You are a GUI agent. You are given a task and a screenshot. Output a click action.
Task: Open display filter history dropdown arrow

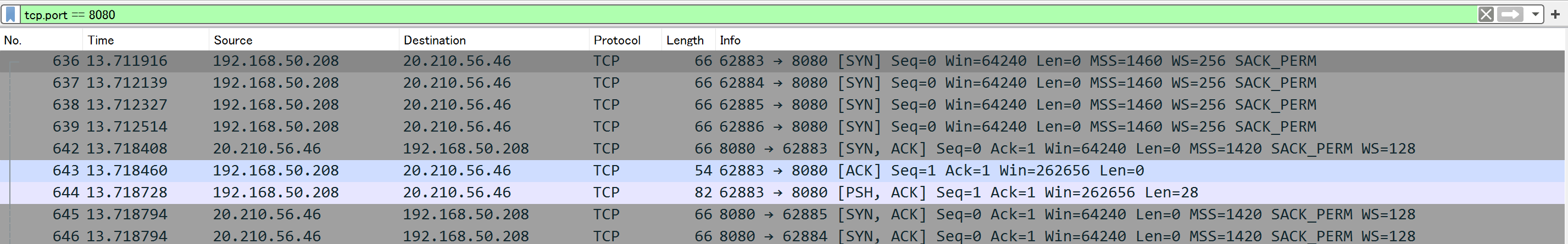click(x=1535, y=14)
